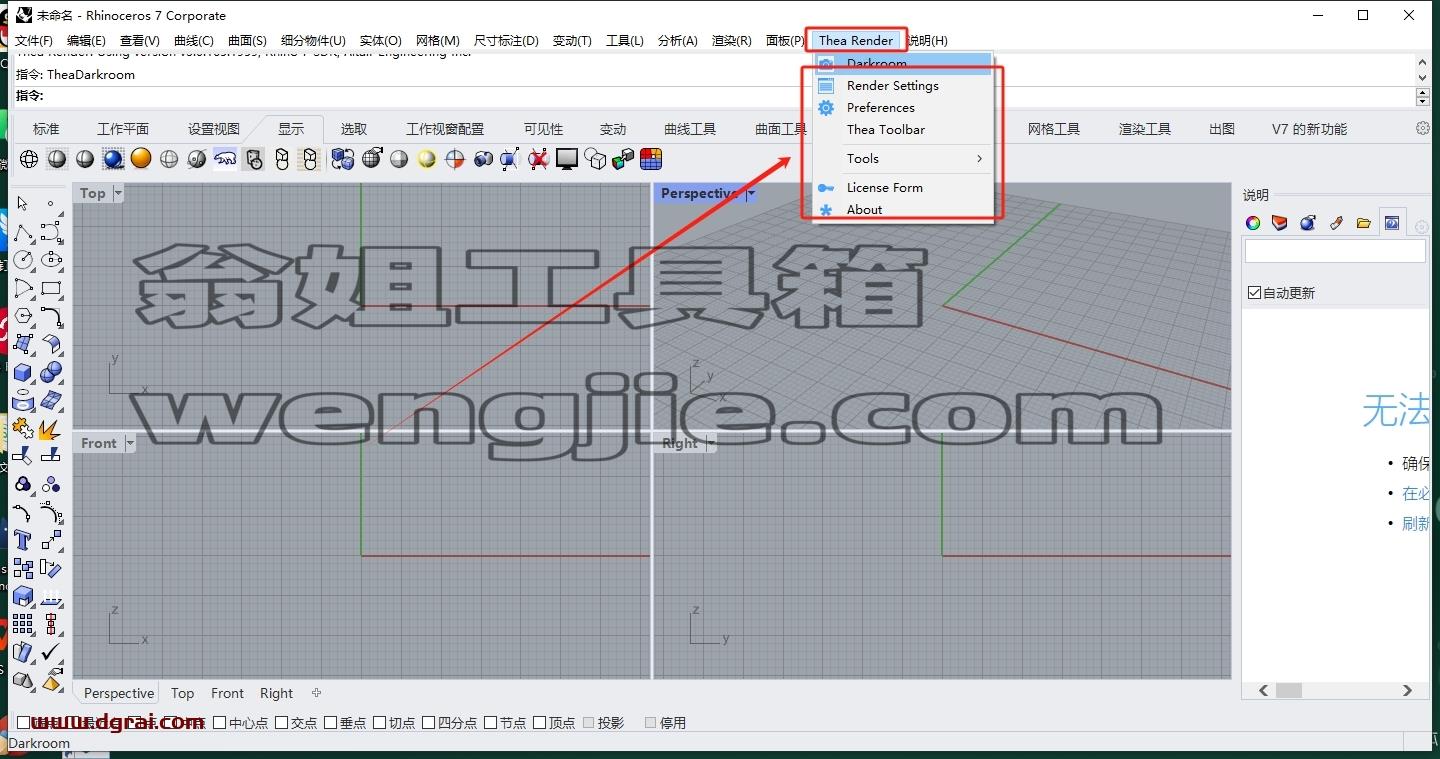Click About in Thea Render menu
The height and width of the screenshot is (759, 1440).
point(902,210)
